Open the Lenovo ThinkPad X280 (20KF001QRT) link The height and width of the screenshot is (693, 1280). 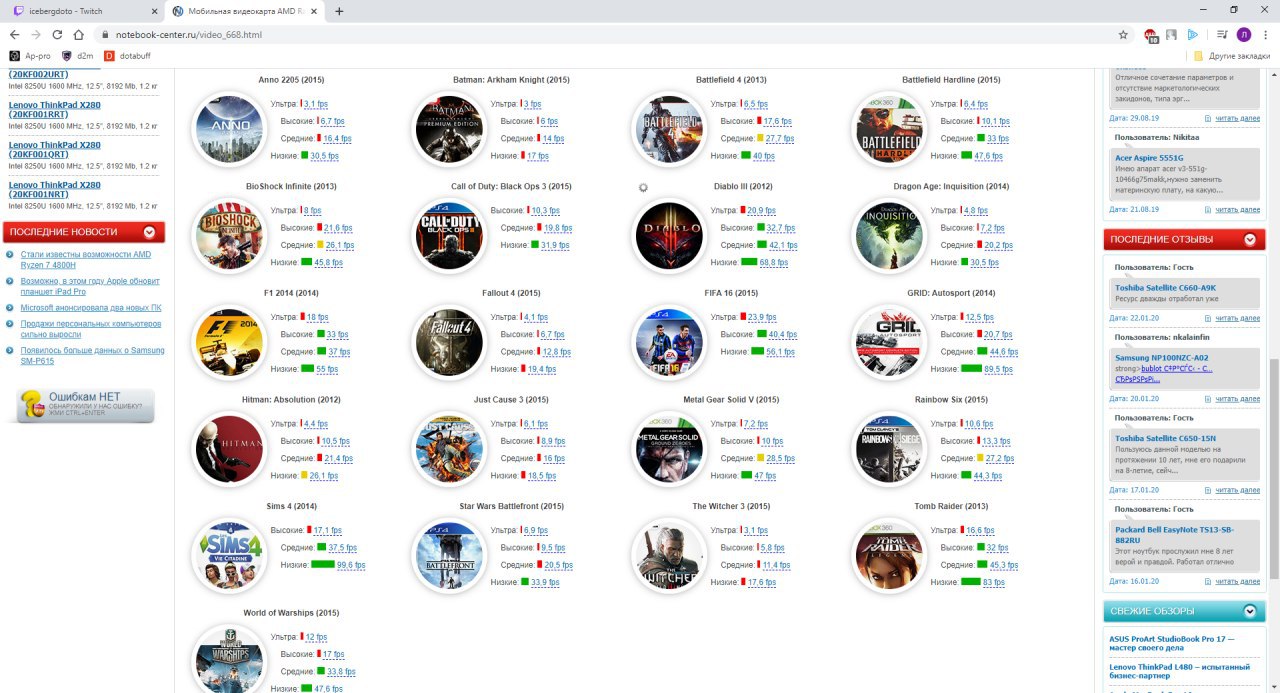[55, 150]
